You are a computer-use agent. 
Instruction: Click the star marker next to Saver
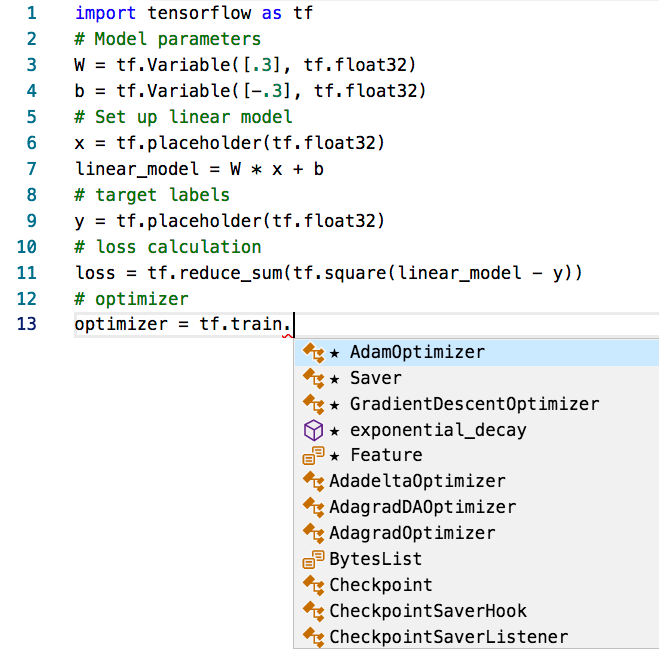click(x=335, y=379)
